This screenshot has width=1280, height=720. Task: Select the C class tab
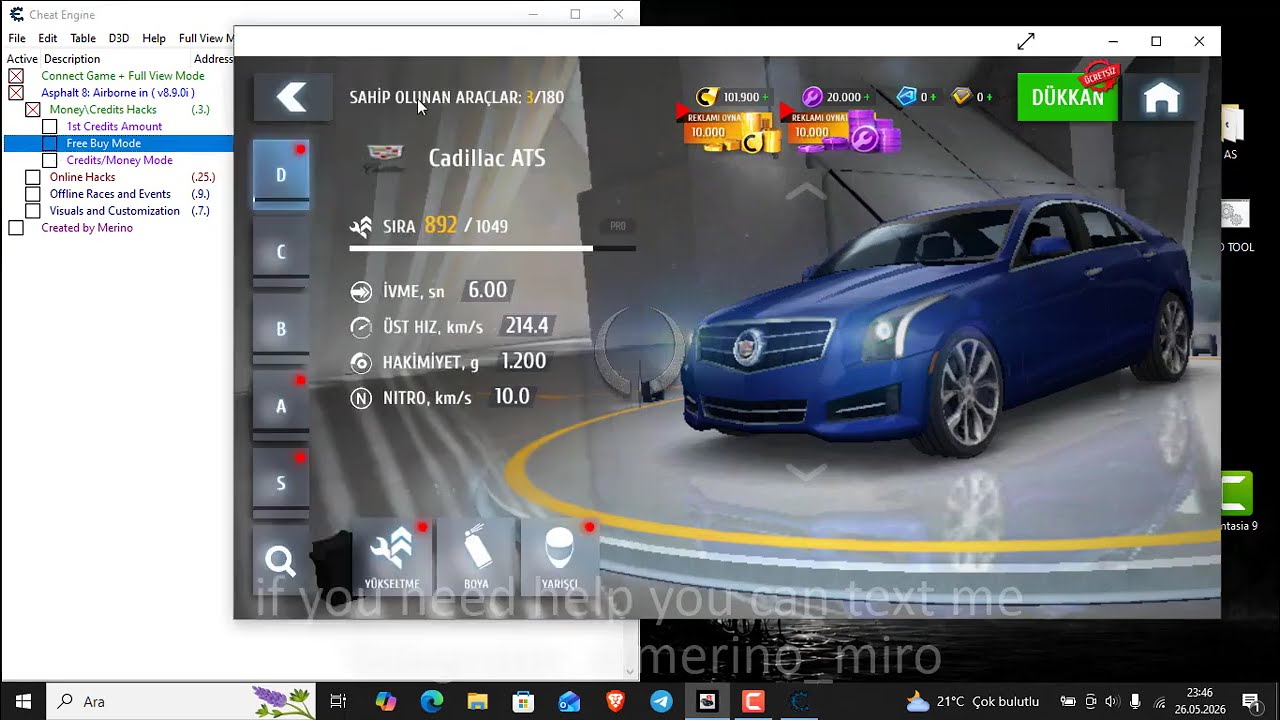[x=281, y=251]
